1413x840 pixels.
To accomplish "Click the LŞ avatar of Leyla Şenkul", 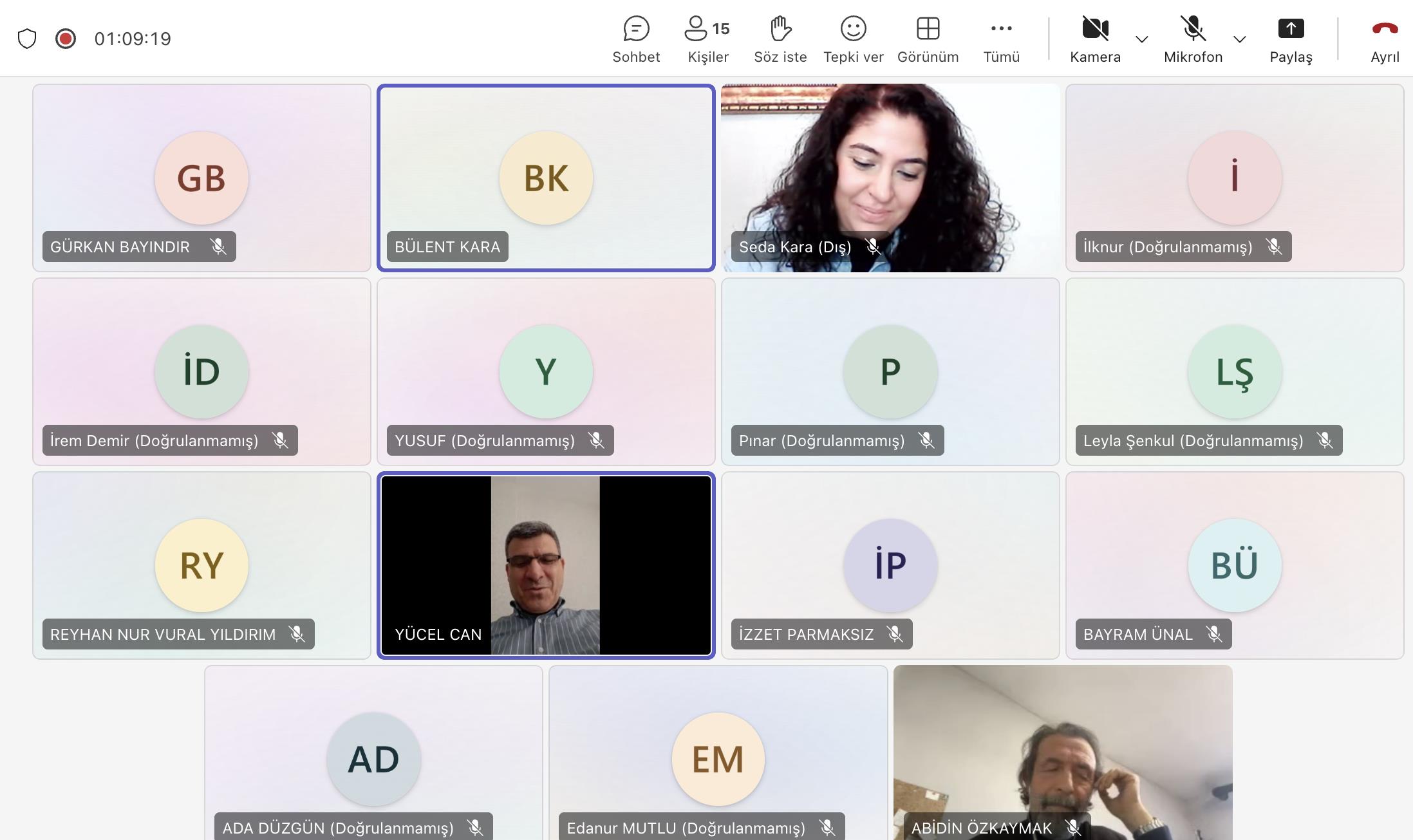I will click(1234, 372).
